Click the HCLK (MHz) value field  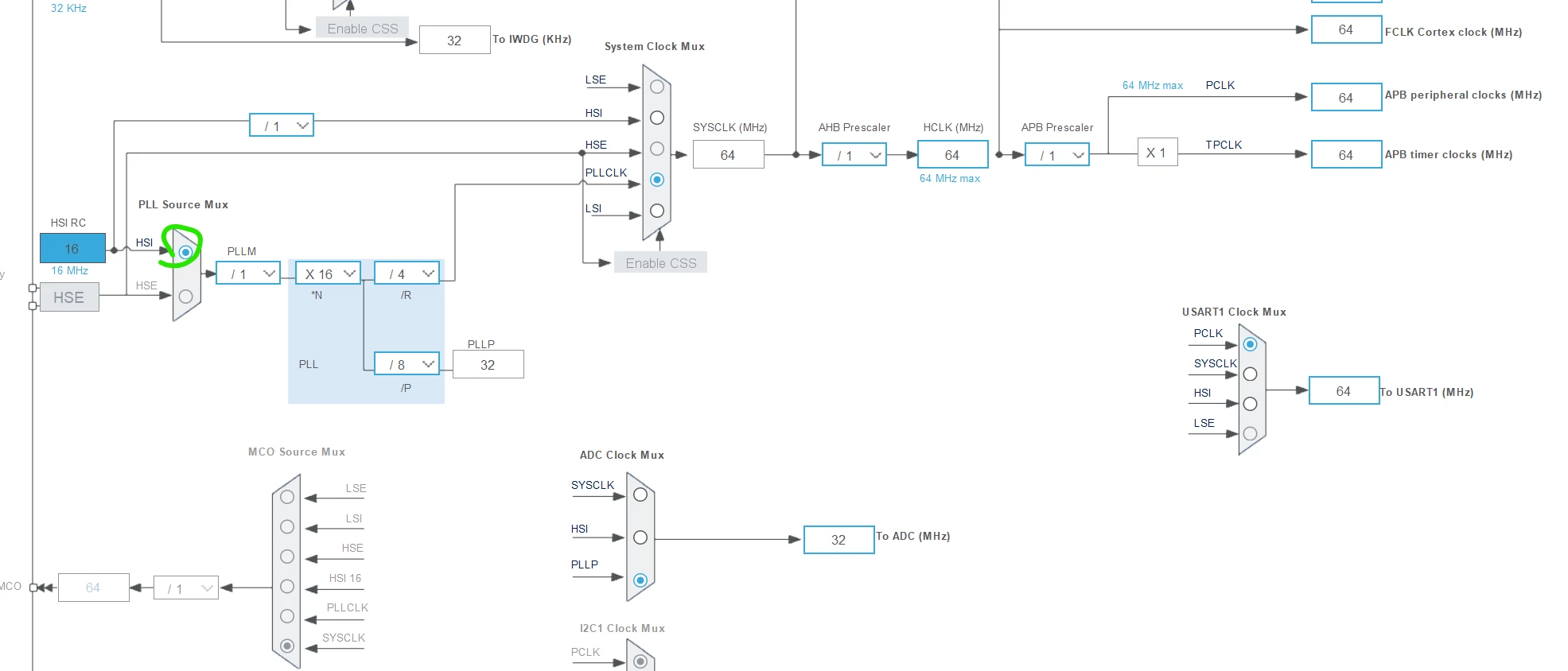pyautogui.click(x=953, y=155)
